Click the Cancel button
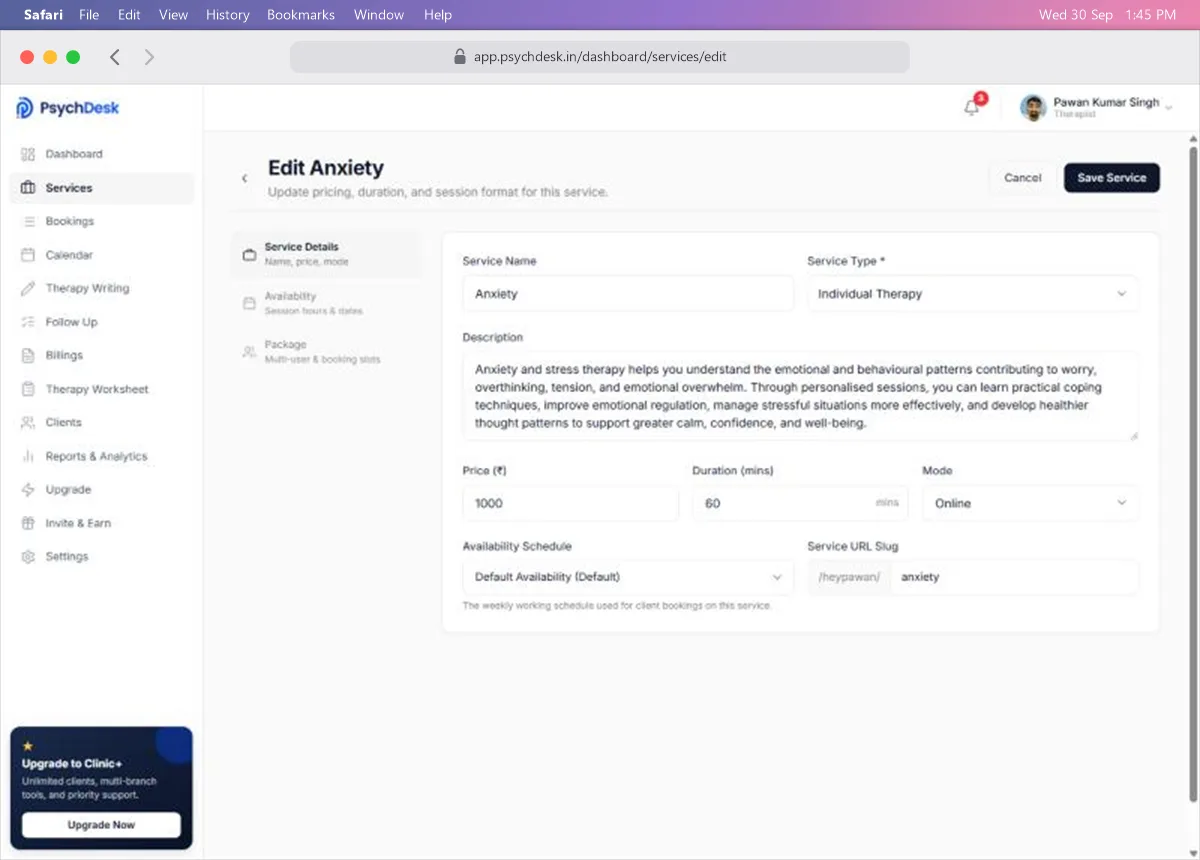The width and height of the screenshot is (1200, 860). [x=1023, y=178]
